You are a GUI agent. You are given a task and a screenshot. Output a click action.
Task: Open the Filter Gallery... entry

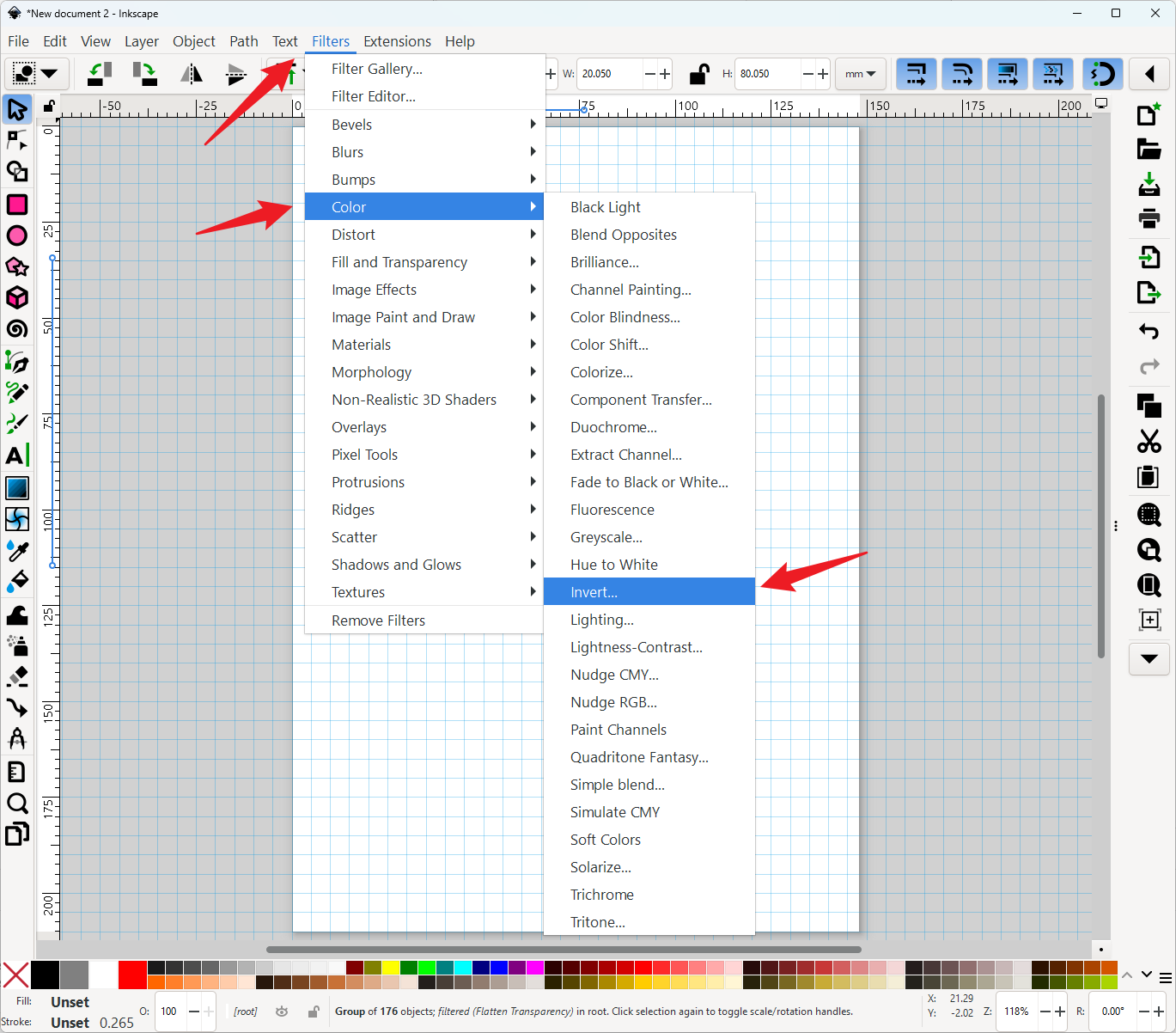click(424, 69)
